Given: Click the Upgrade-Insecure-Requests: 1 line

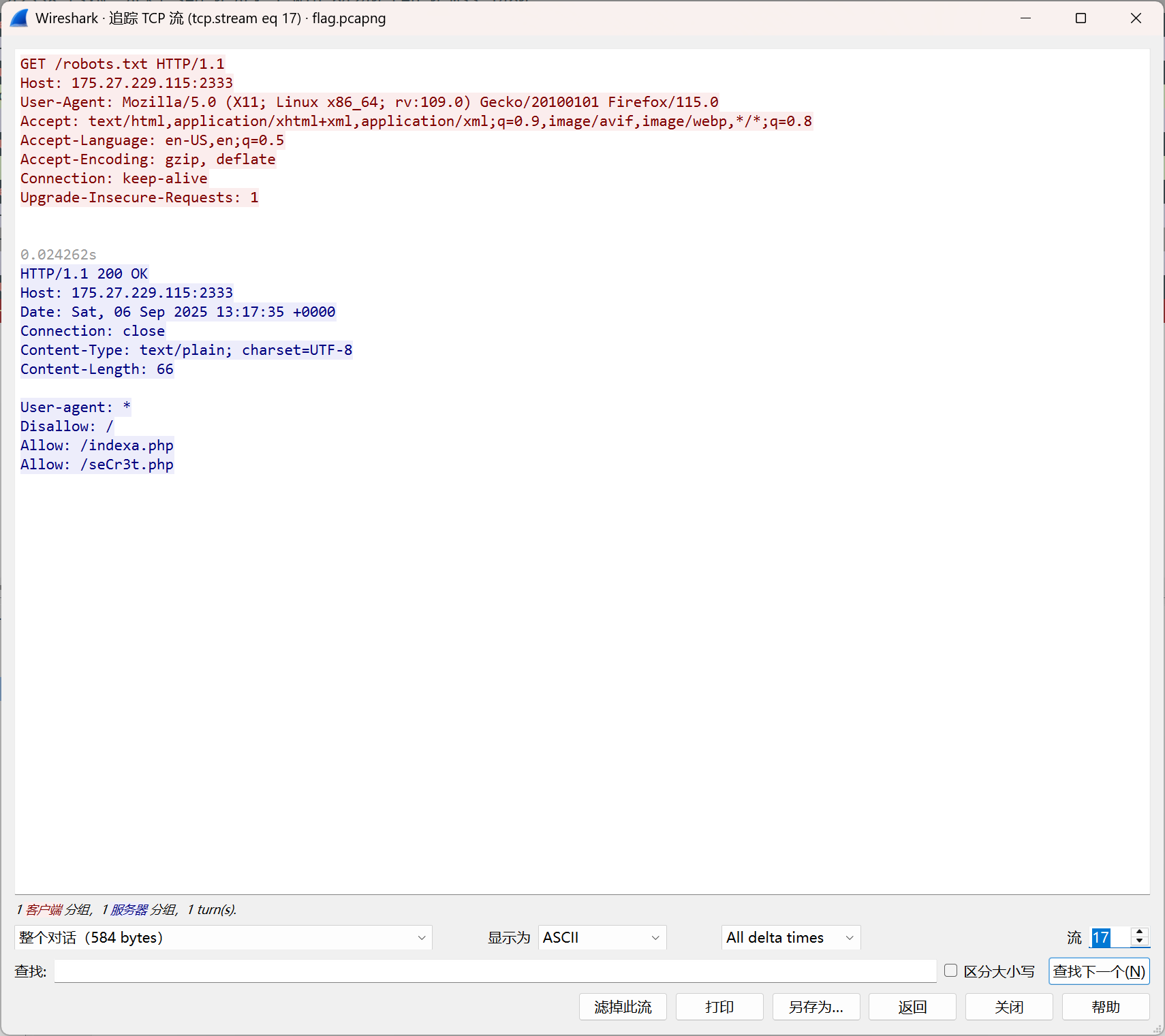Looking at the screenshot, I should [140, 198].
